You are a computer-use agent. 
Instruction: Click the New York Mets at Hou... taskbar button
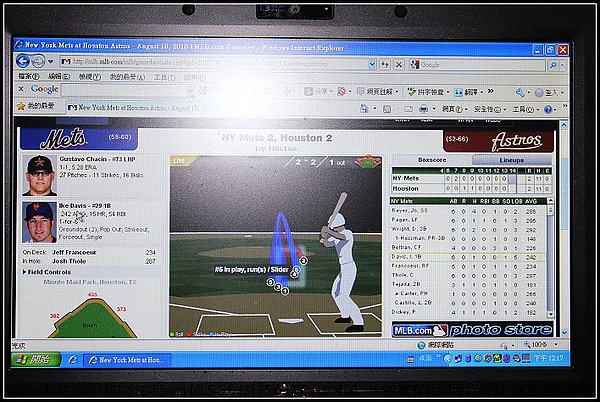pyautogui.click(x=127, y=360)
